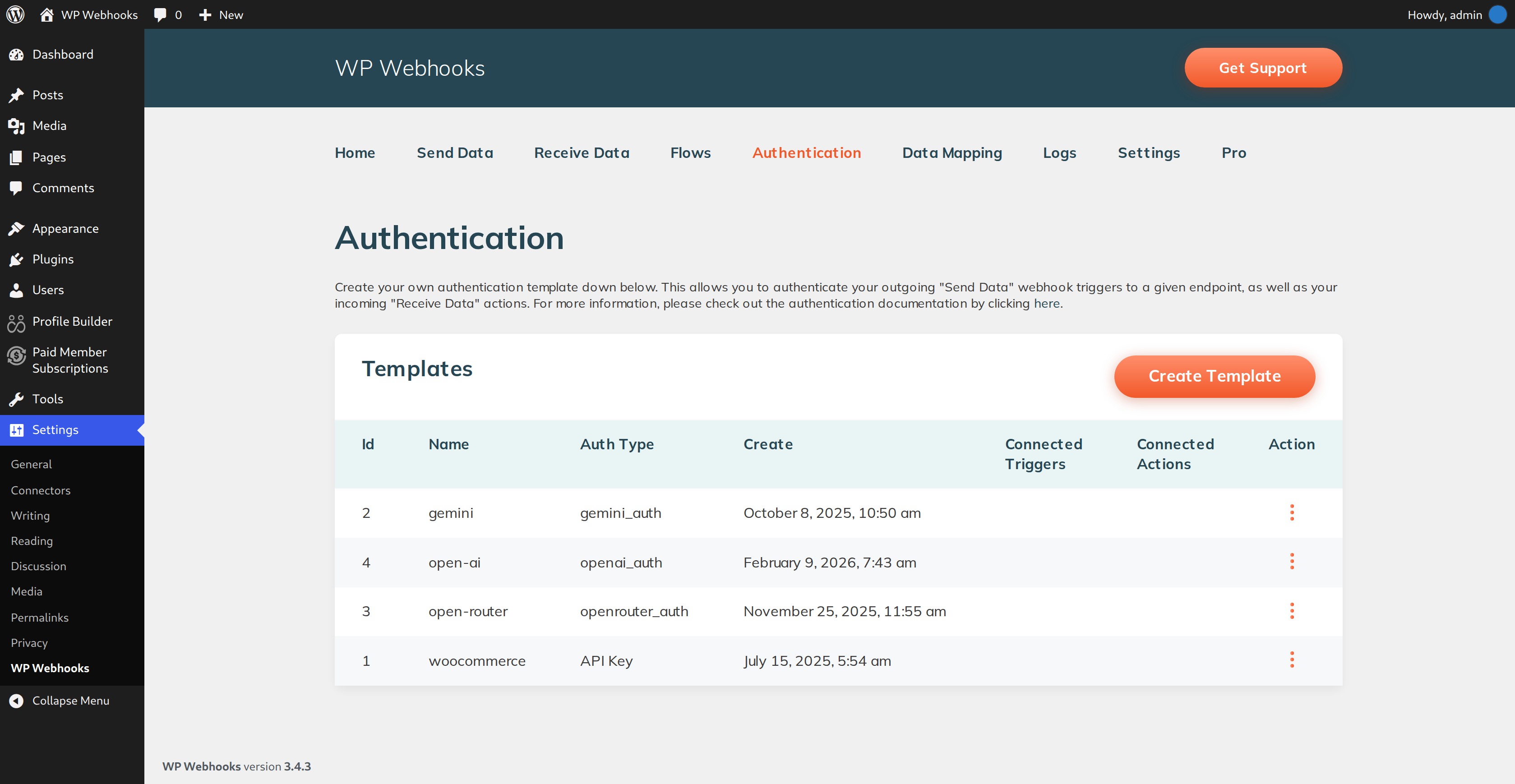This screenshot has height=784, width=1515.
Task: Click the Create Template button
Action: pyautogui.click(x=1215, y=376)
